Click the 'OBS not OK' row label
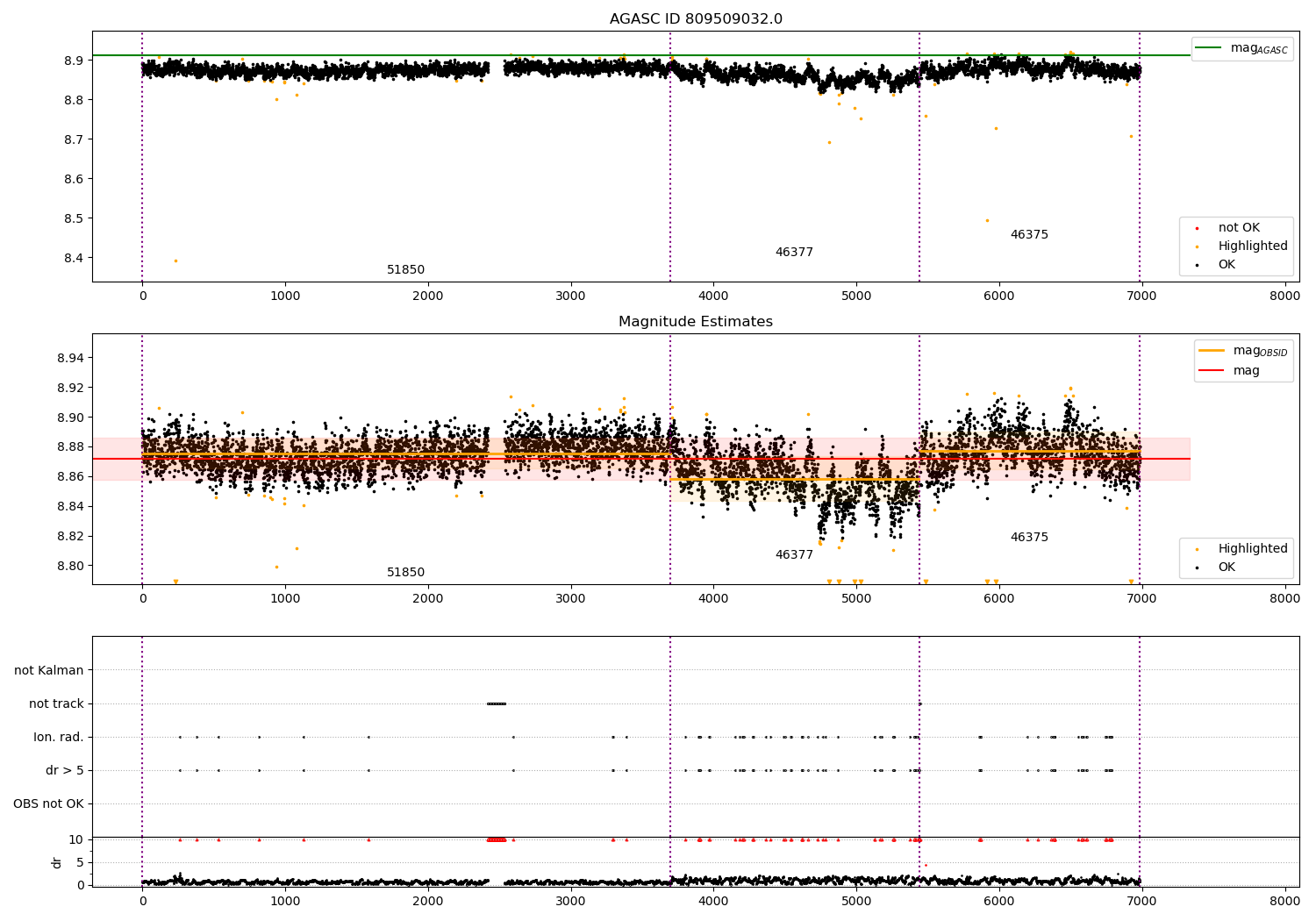Viewport: 1316px width, 921px height. [x=49, y=804]
